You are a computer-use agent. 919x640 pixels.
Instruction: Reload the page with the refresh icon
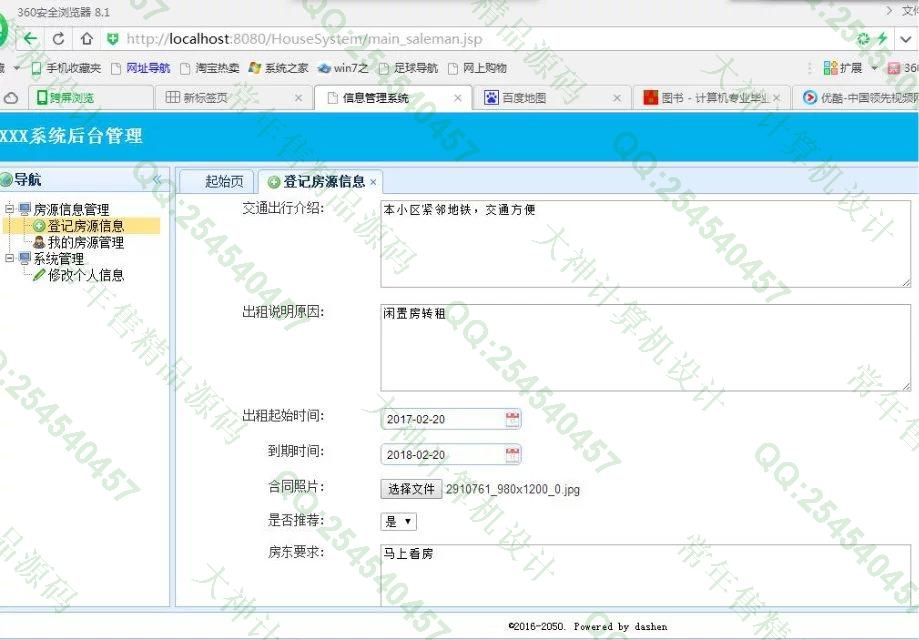pos(59,39)
